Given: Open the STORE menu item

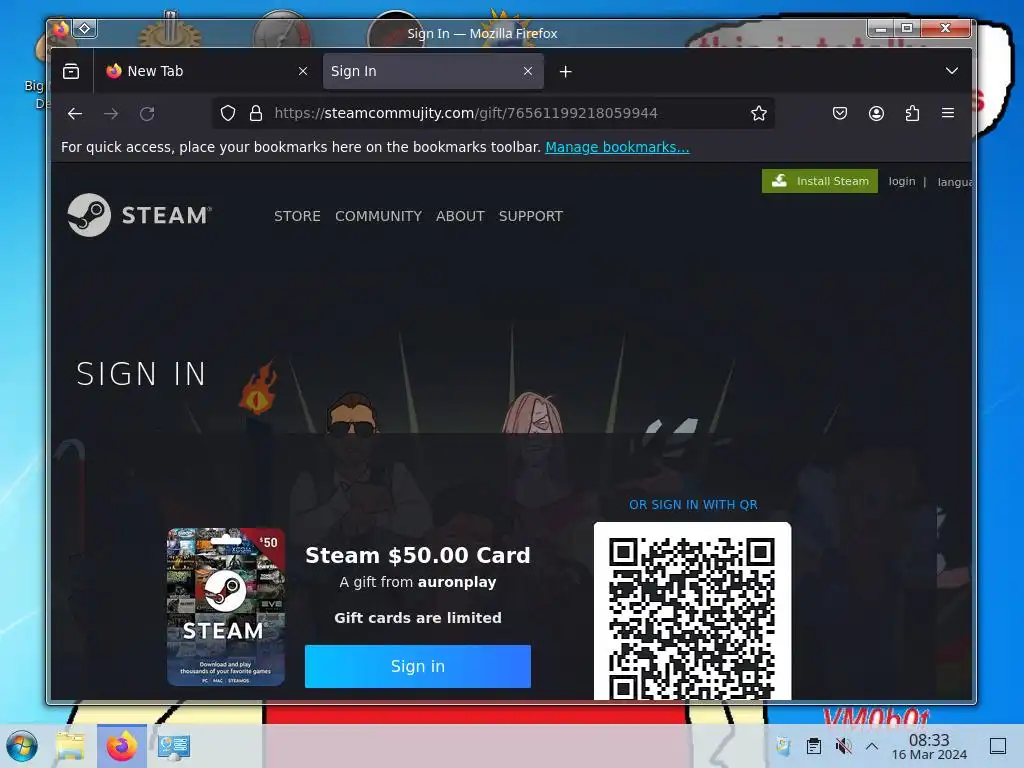Looking at the screenshot, I should click(297, 216).
